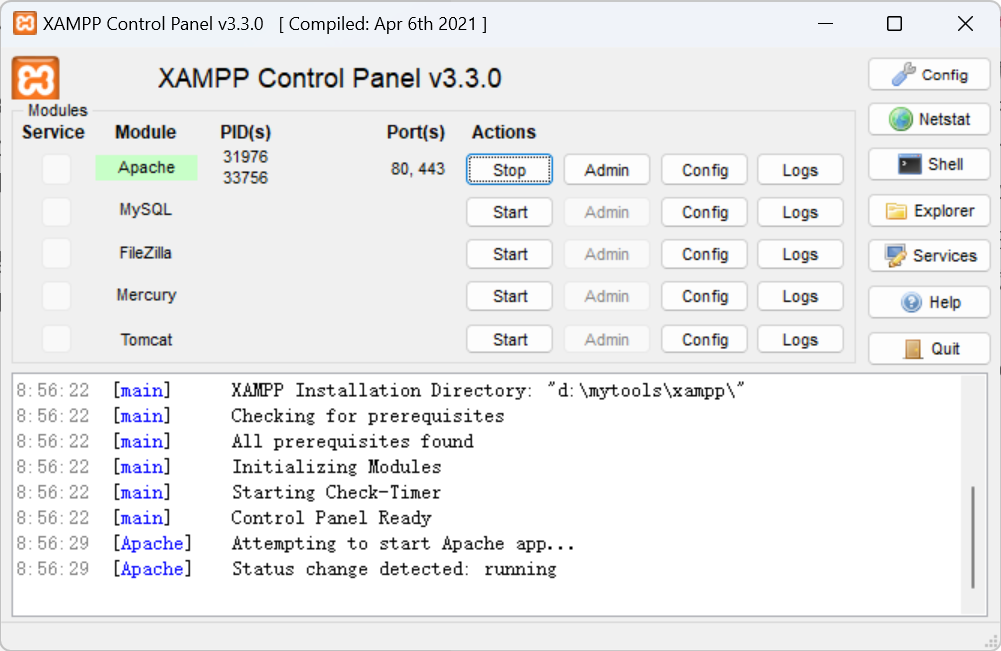Launch the Shell terminal

pos(930,164)
